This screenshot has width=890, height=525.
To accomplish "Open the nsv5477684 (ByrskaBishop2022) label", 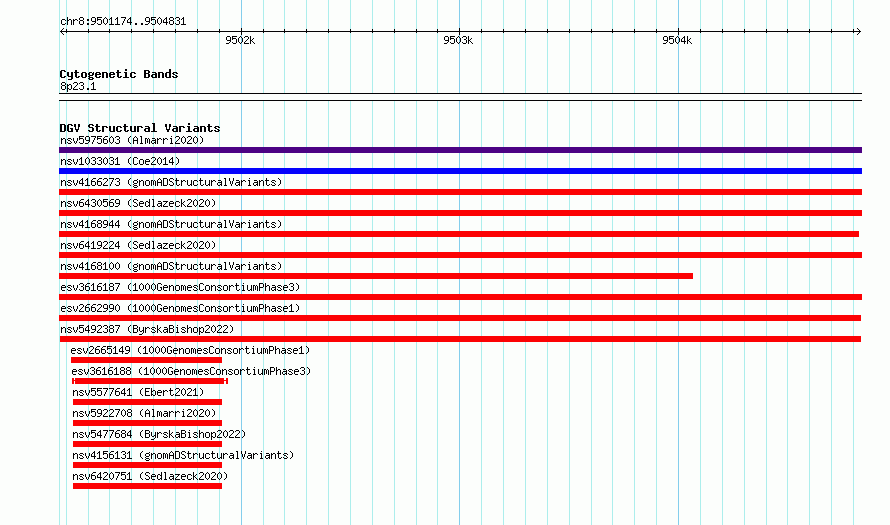I will [159, 434].
